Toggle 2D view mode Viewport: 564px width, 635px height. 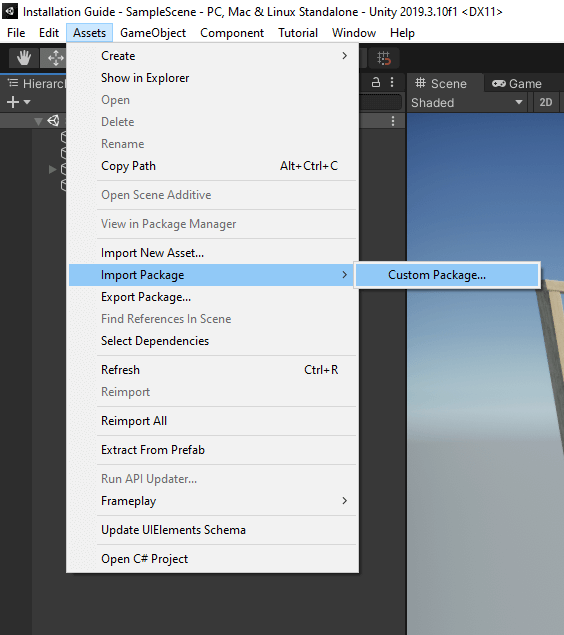click(545, 102)
